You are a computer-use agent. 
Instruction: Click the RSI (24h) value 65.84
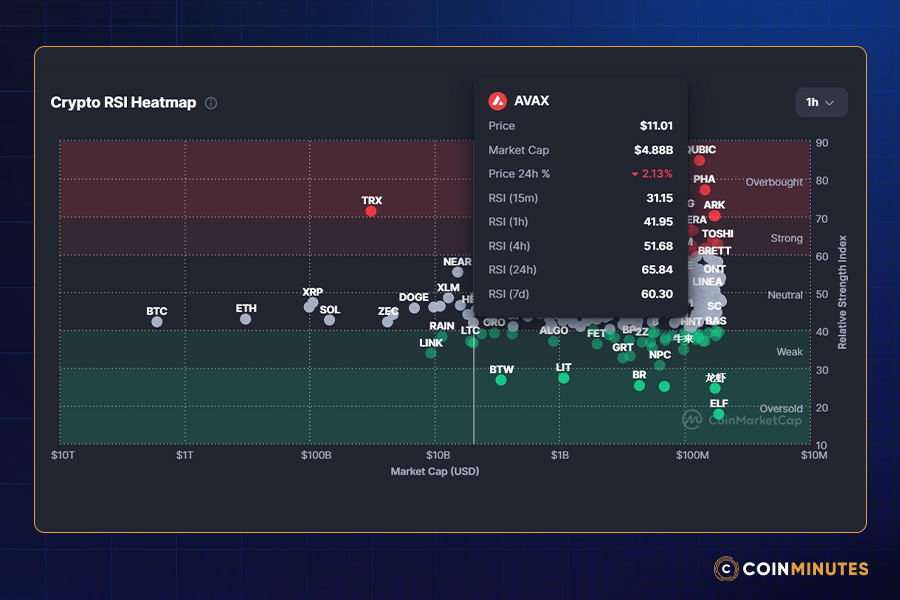[x=657, y=270]
